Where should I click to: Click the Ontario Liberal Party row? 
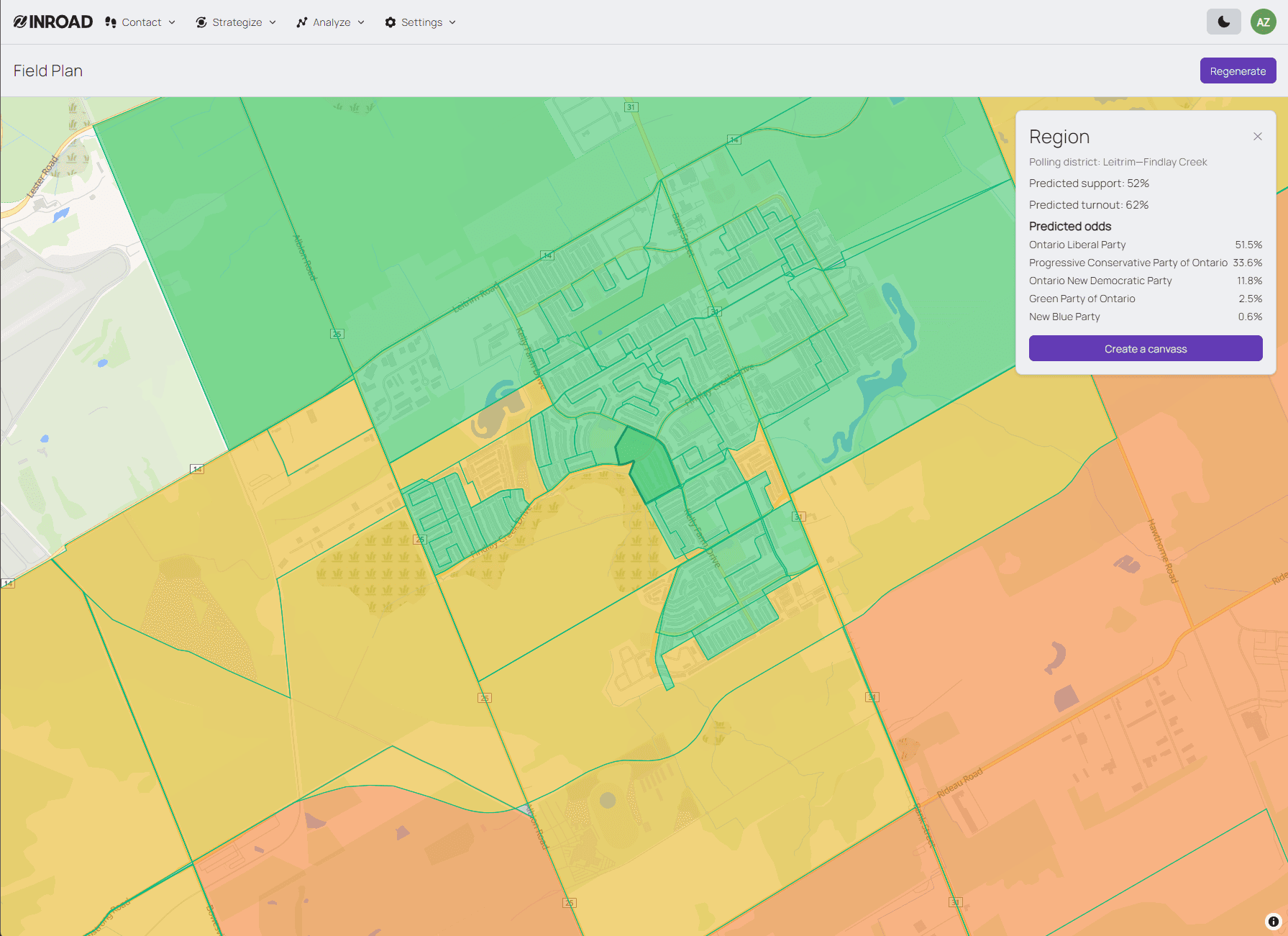pyautogui.click(x=1146, y=245)
